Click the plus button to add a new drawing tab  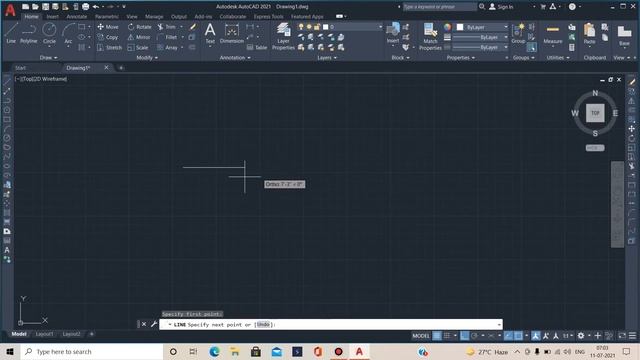click(121, 68)
